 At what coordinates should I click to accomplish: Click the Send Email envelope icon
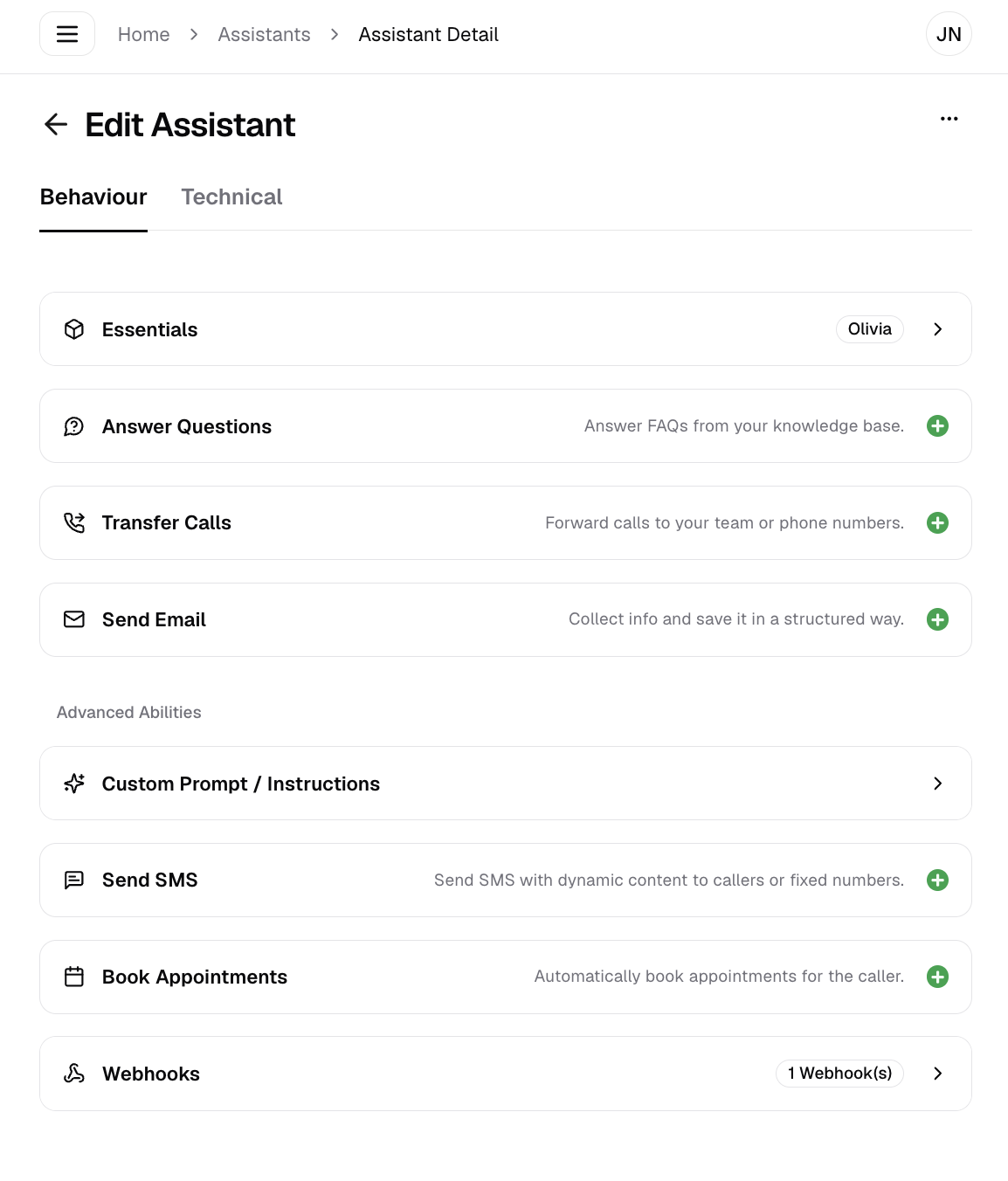point(74,619)
